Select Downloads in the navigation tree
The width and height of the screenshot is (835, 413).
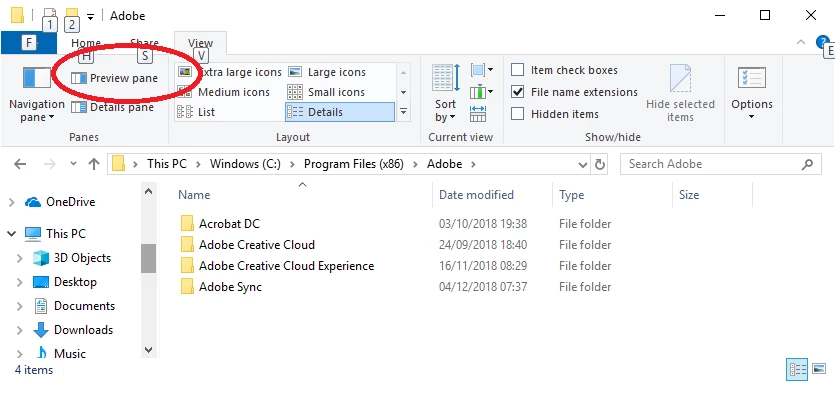coord(84,330)
